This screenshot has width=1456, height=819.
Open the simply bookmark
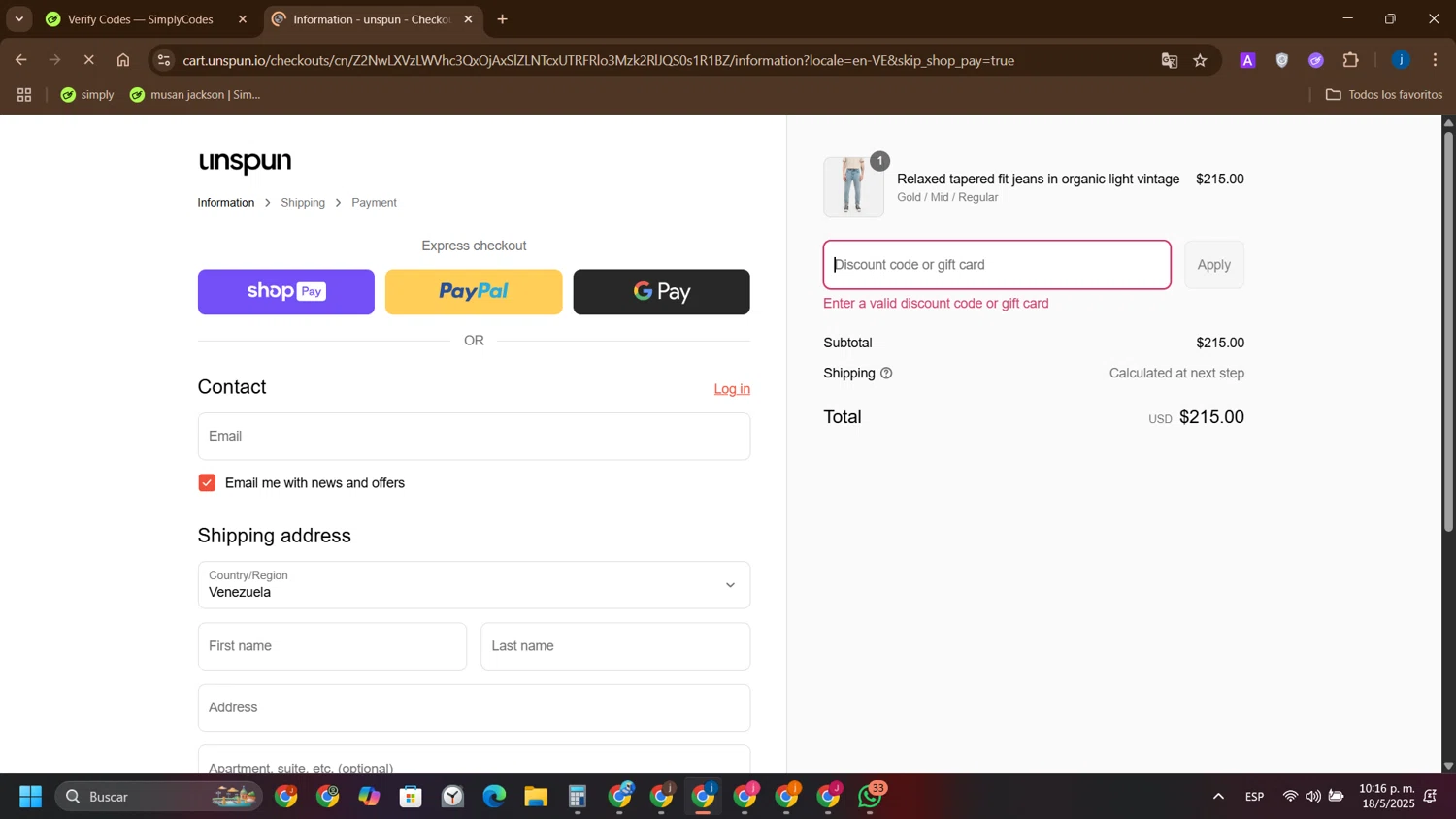point(87,95)
